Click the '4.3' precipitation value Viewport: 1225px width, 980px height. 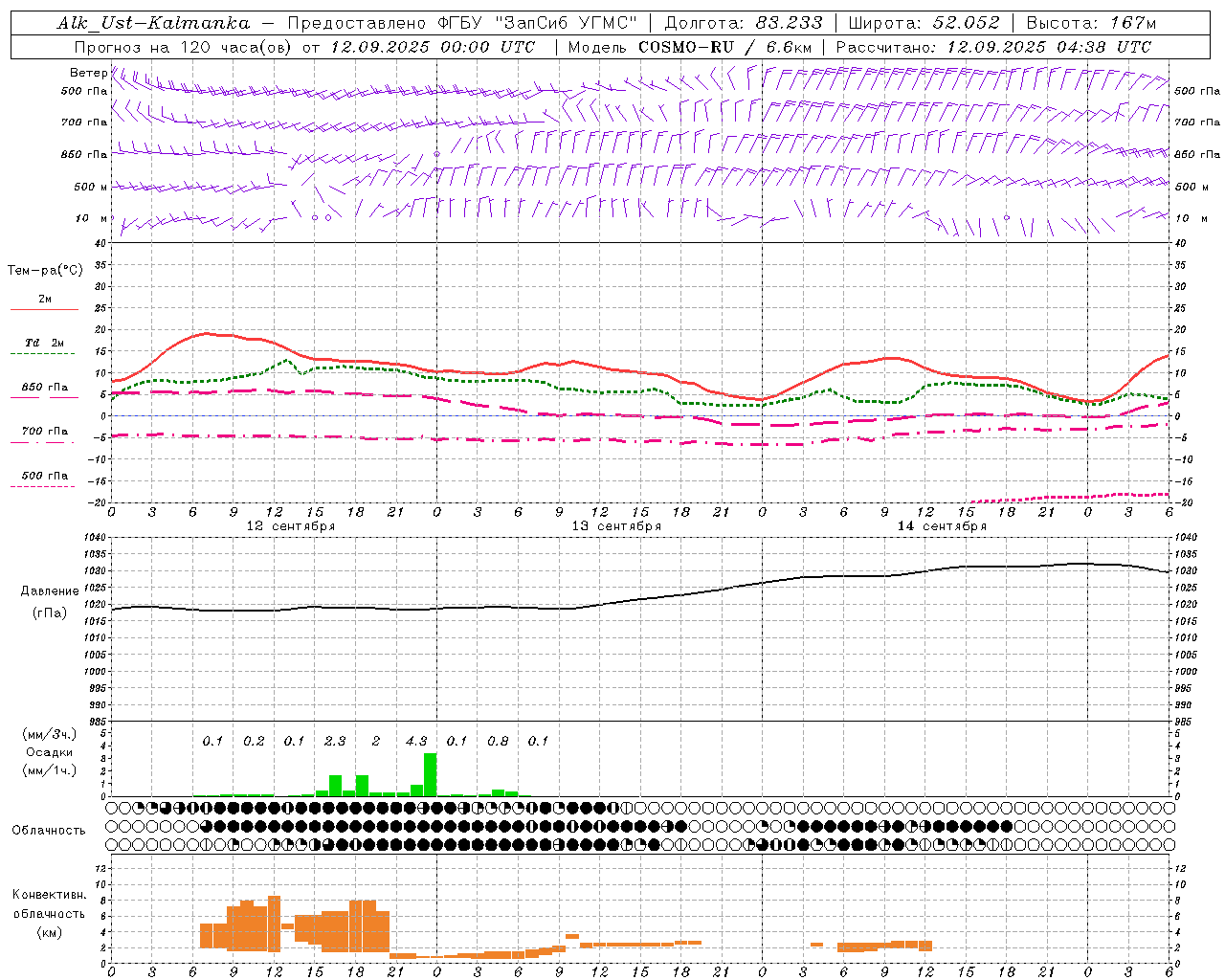click(416, 741)
